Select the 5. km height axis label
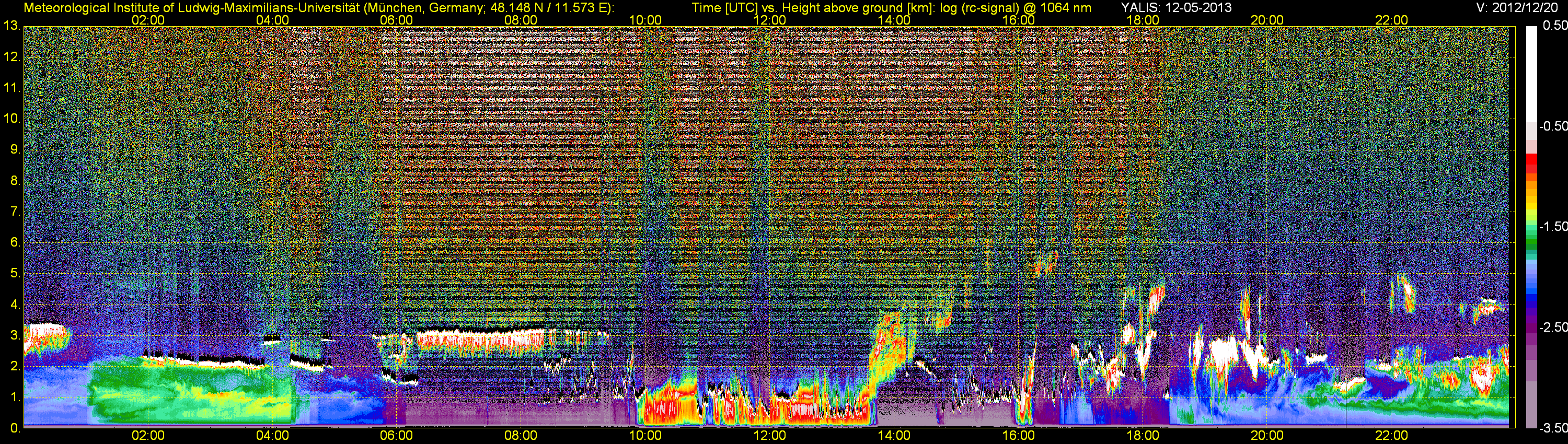Screen dimensions: 1568x444 (16, 274)
